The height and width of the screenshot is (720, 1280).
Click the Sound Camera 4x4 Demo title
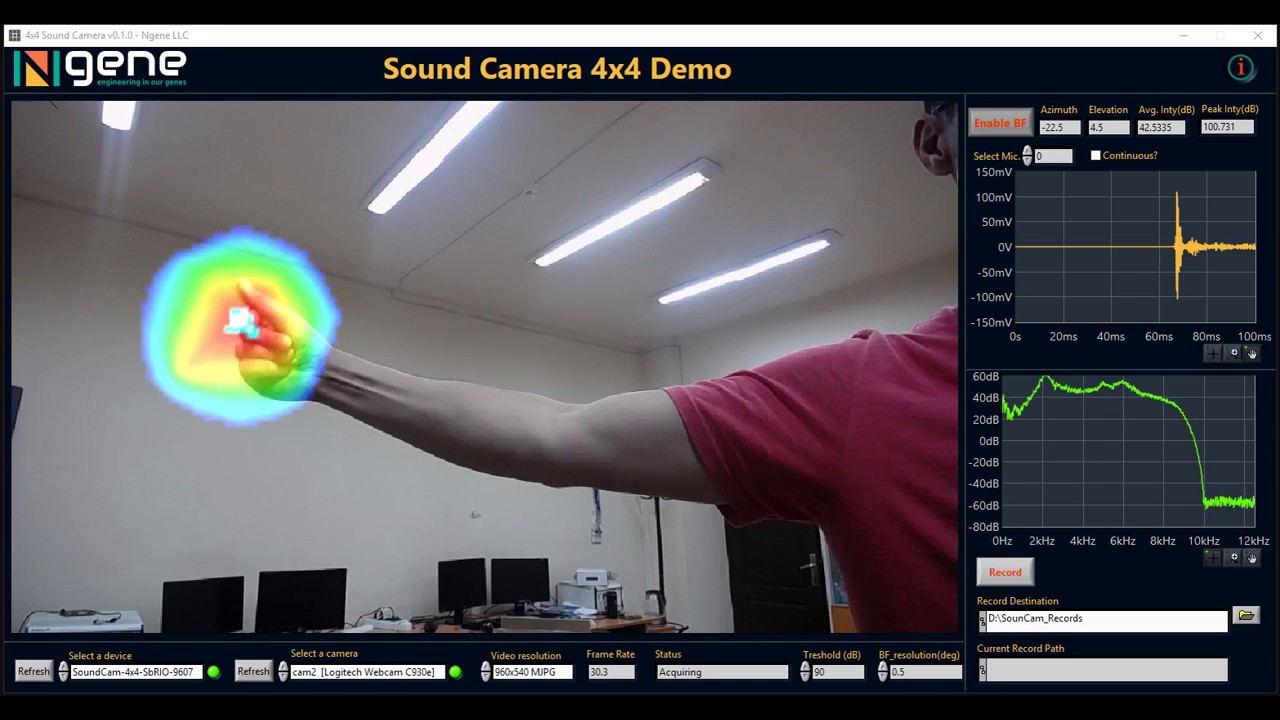click(557, 69)
